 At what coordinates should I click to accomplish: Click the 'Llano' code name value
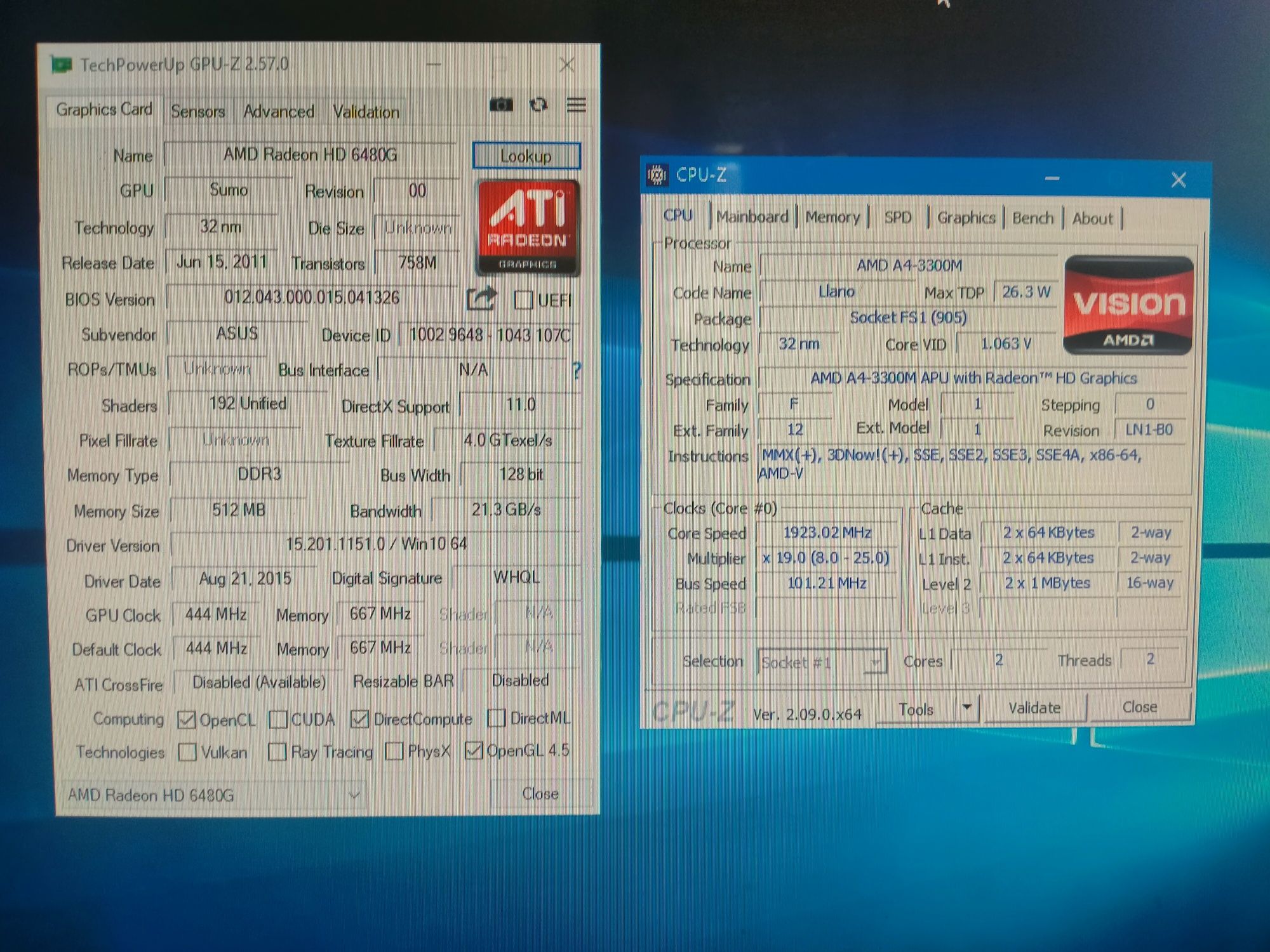tap(836, 291)
